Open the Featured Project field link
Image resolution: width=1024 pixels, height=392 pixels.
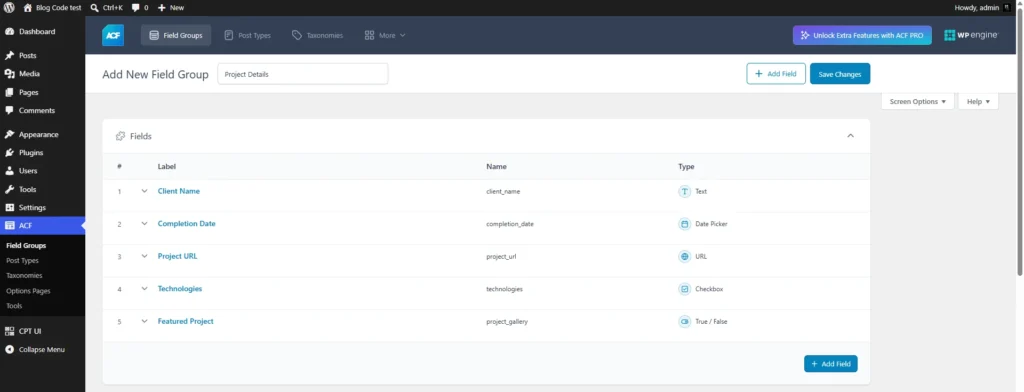[185, 321]
